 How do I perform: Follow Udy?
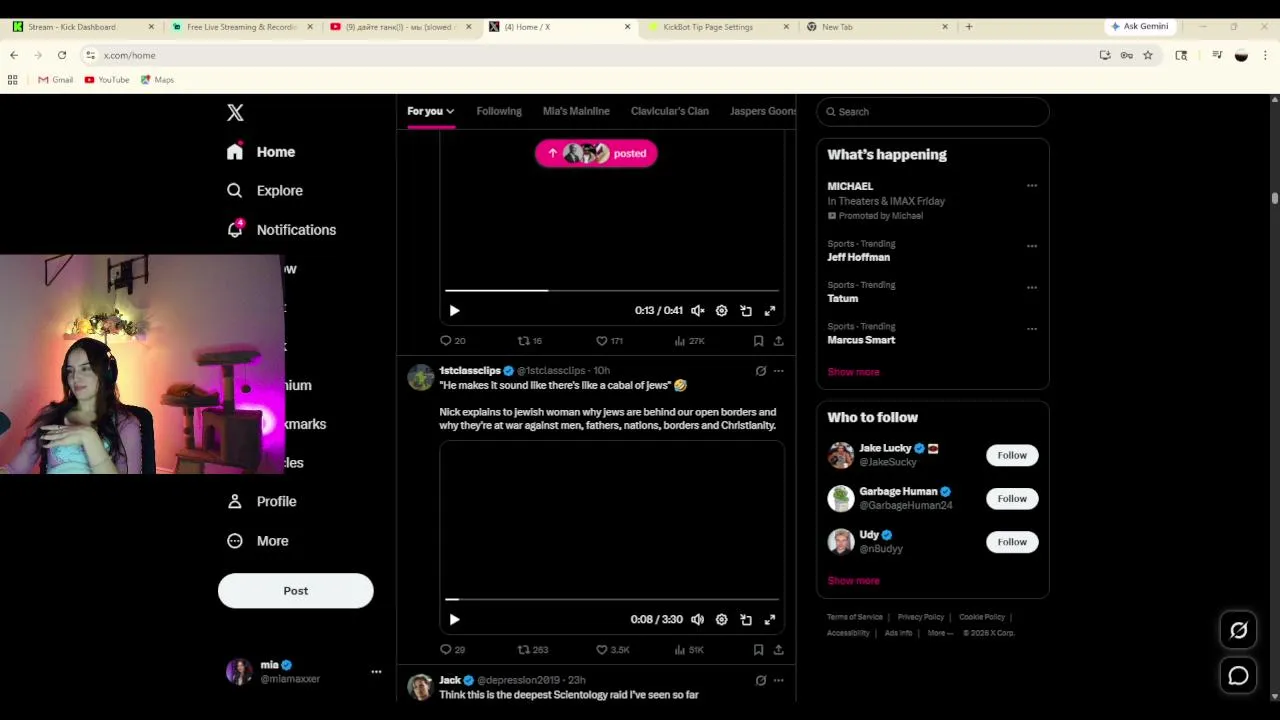coord(1012,542)
